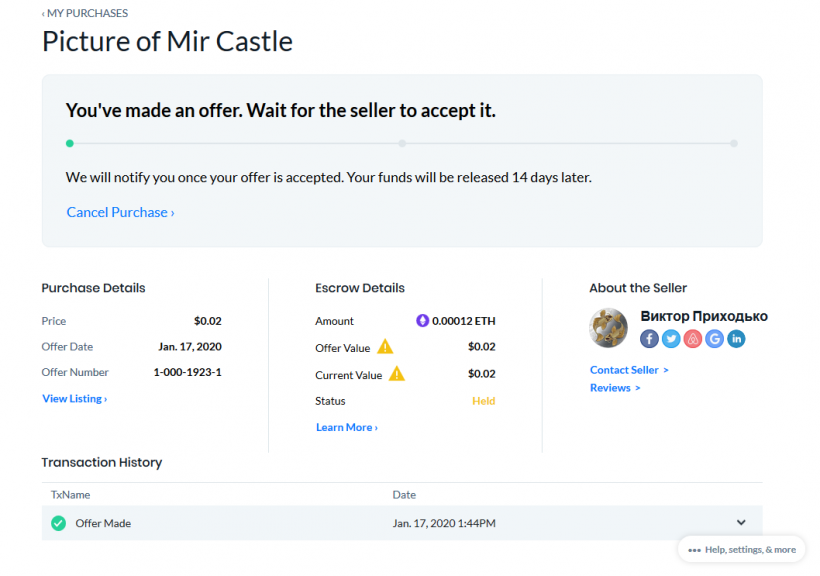Click the green first progress step dot
Screen dimensions: 820x576
click(69, 143)
